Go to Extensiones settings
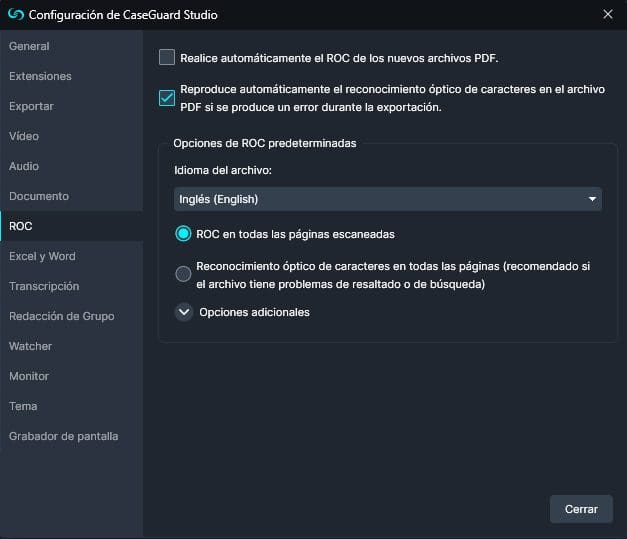Screen dimensions: 627x539 click(x=72, y=76)
